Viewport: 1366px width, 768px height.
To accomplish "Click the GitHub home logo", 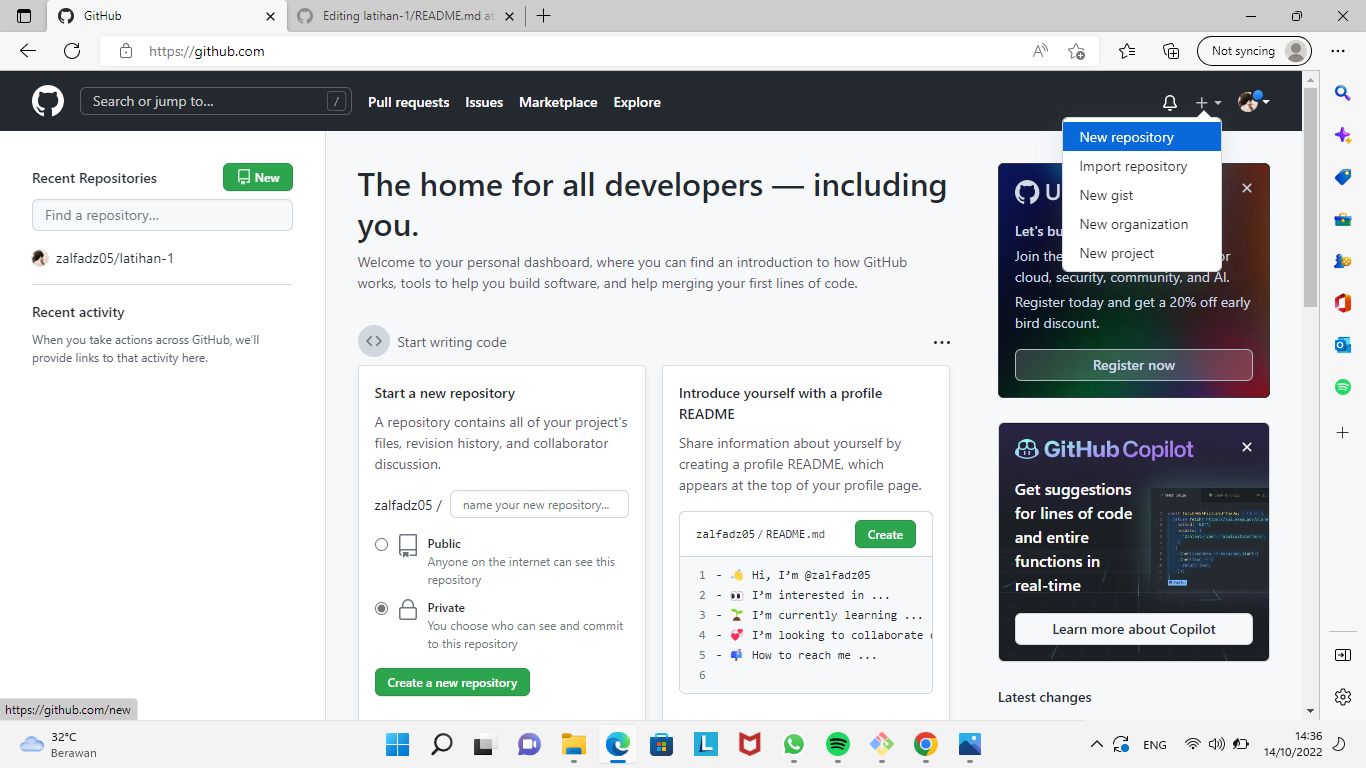I will tap(47, 100).
